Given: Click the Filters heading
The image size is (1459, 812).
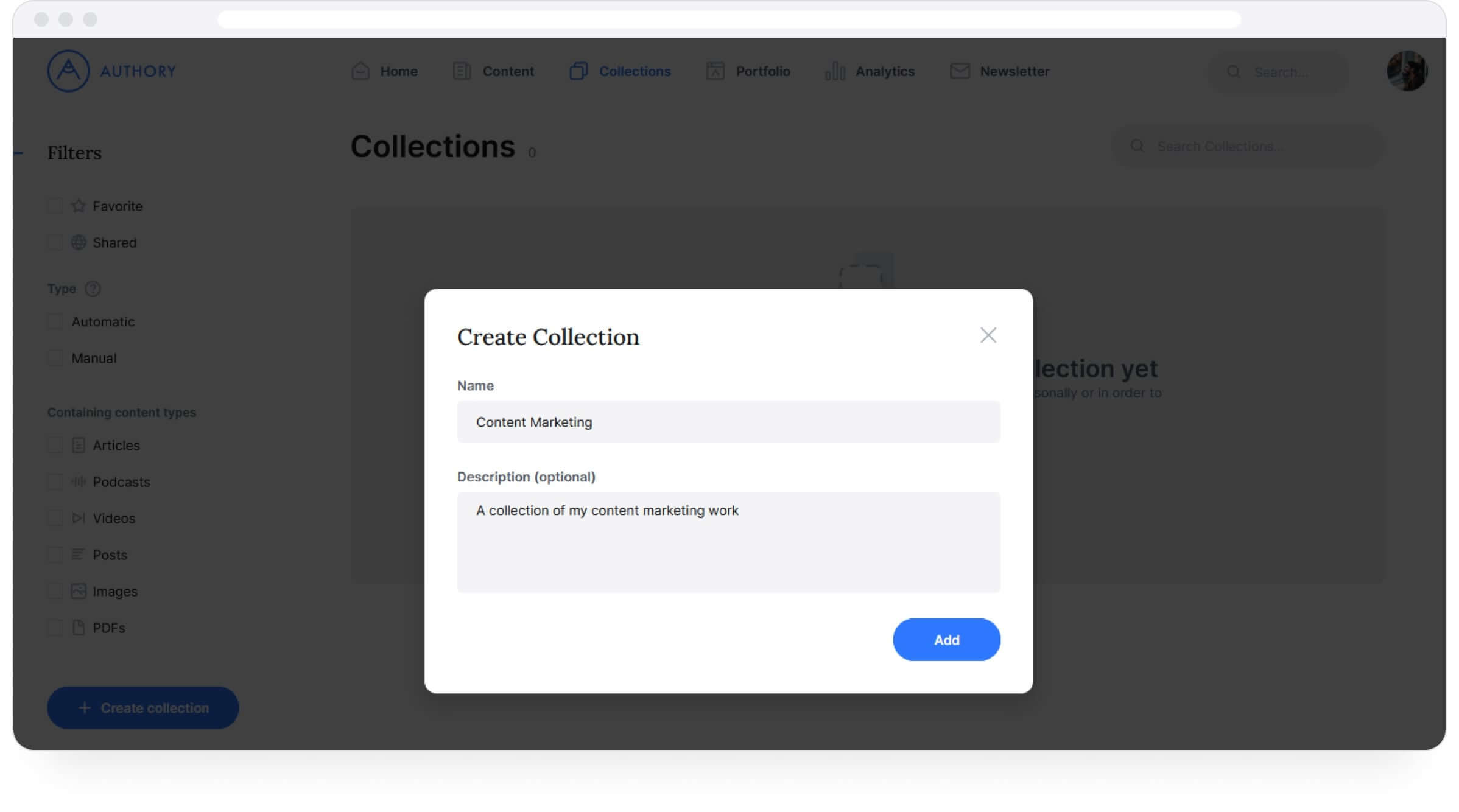Looking at the screenshot, I should [74, 153].
